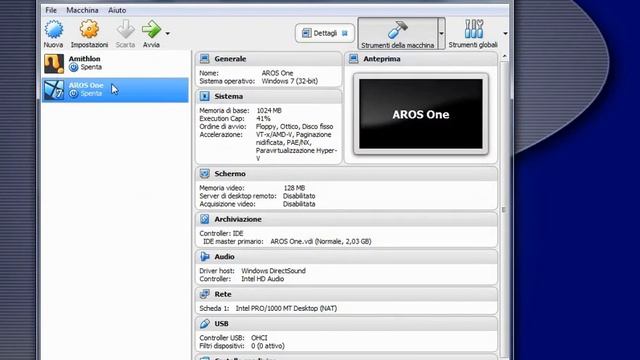
Task: Click Windows DirectSound driver value
Action: (x=273, y=271)
